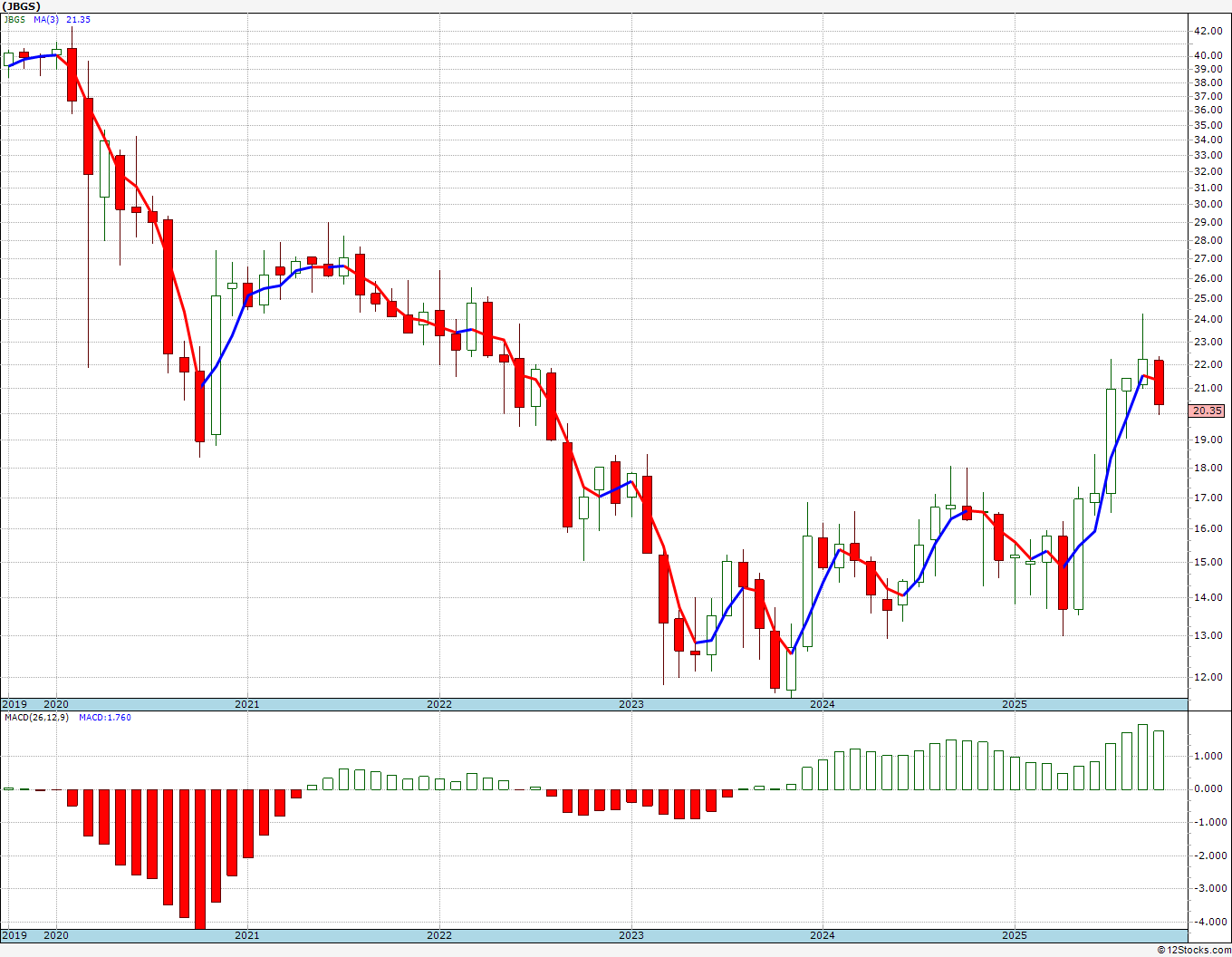Click 28.00 on the price axis
Viewport: 1232px width, 957px height.
[1208, 241]
